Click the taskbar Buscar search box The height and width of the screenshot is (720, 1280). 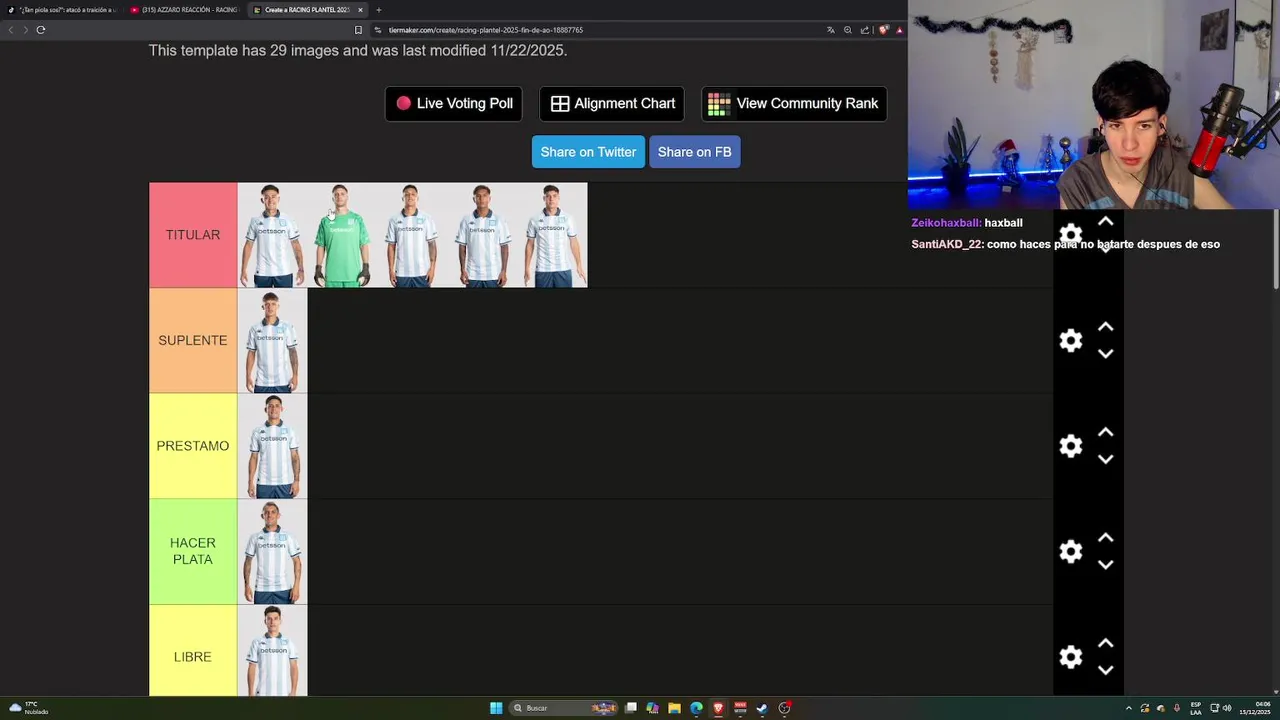pos(563,708)
